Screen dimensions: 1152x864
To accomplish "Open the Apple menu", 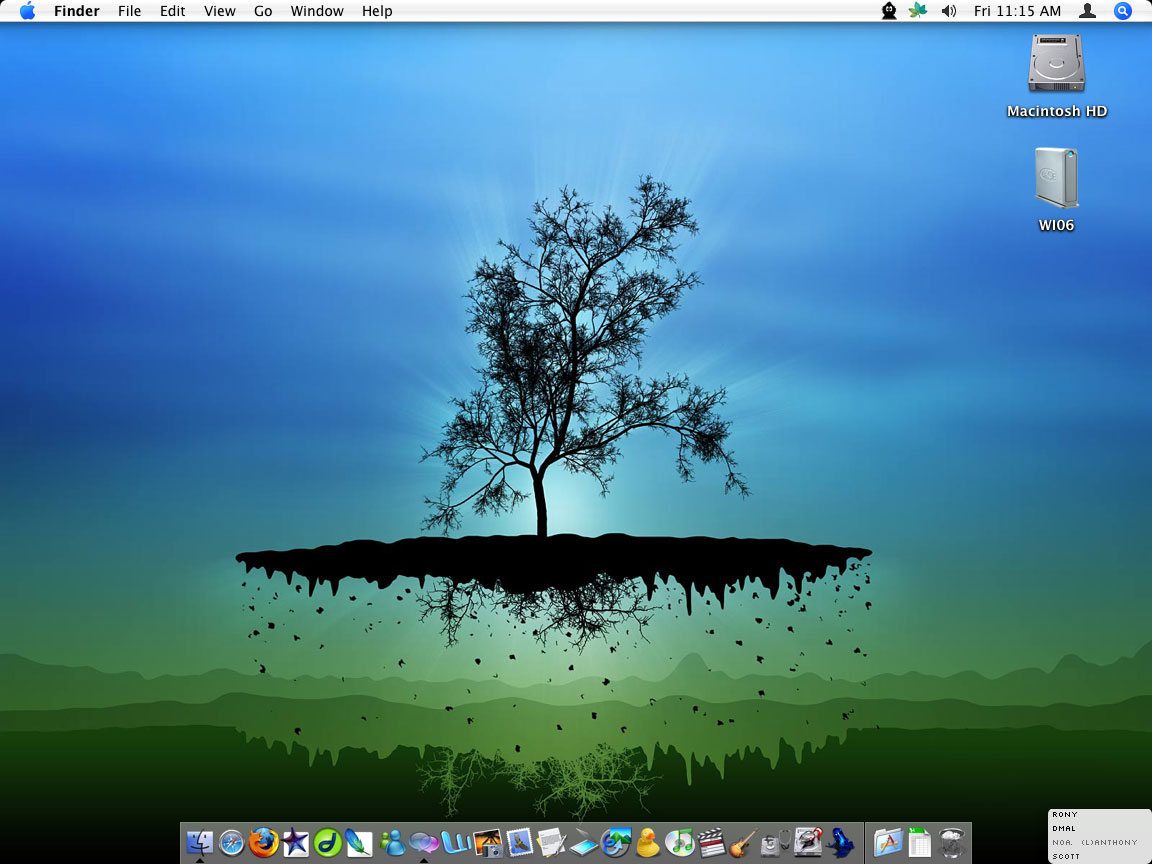I will (x=27, y=11).
